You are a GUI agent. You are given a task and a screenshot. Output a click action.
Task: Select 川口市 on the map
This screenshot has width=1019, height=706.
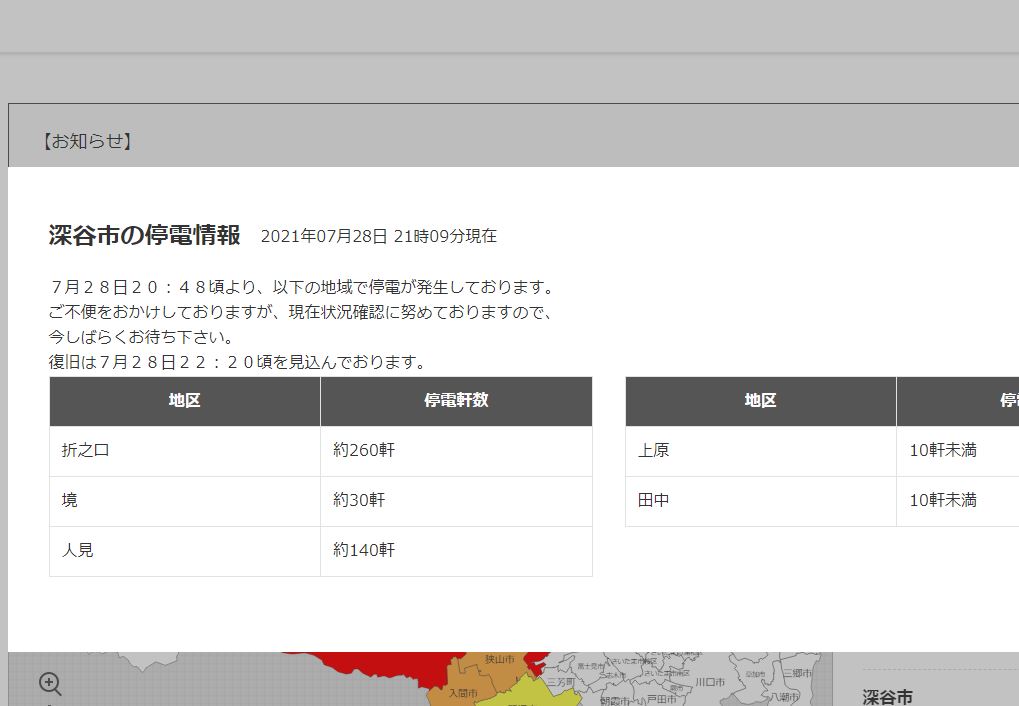(710, 682)
